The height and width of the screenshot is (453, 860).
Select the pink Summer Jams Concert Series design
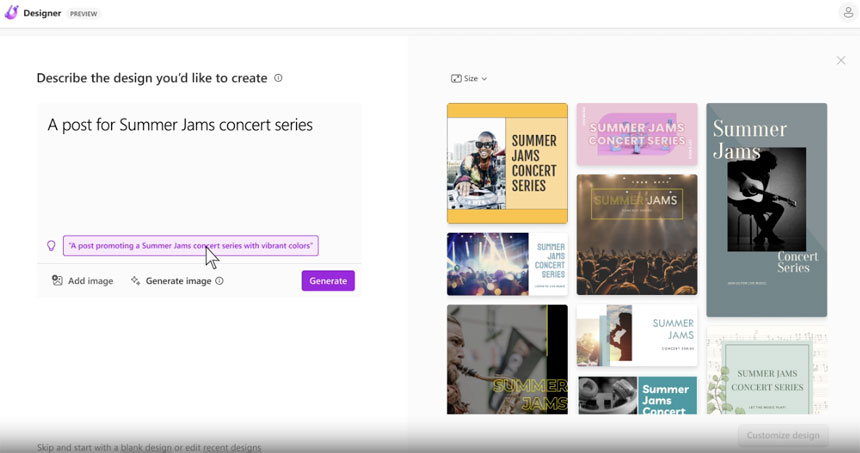(637, 134)
